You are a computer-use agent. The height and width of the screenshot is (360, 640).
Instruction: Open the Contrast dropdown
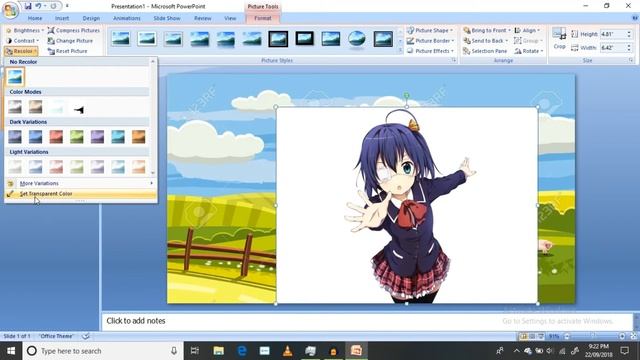pos(22,41)
